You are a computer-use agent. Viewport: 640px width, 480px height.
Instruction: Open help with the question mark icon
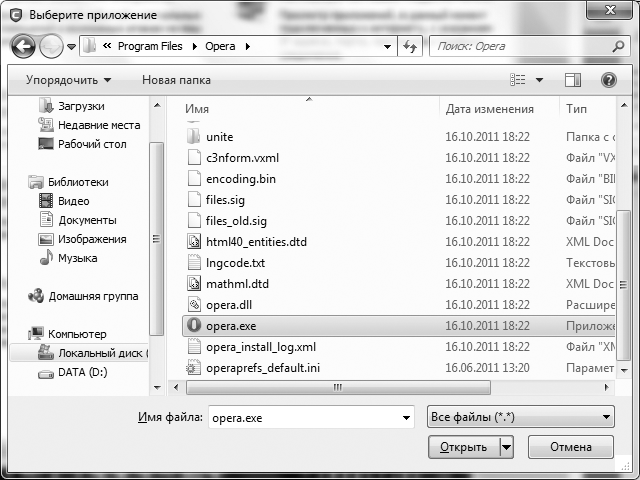point(609,80)
